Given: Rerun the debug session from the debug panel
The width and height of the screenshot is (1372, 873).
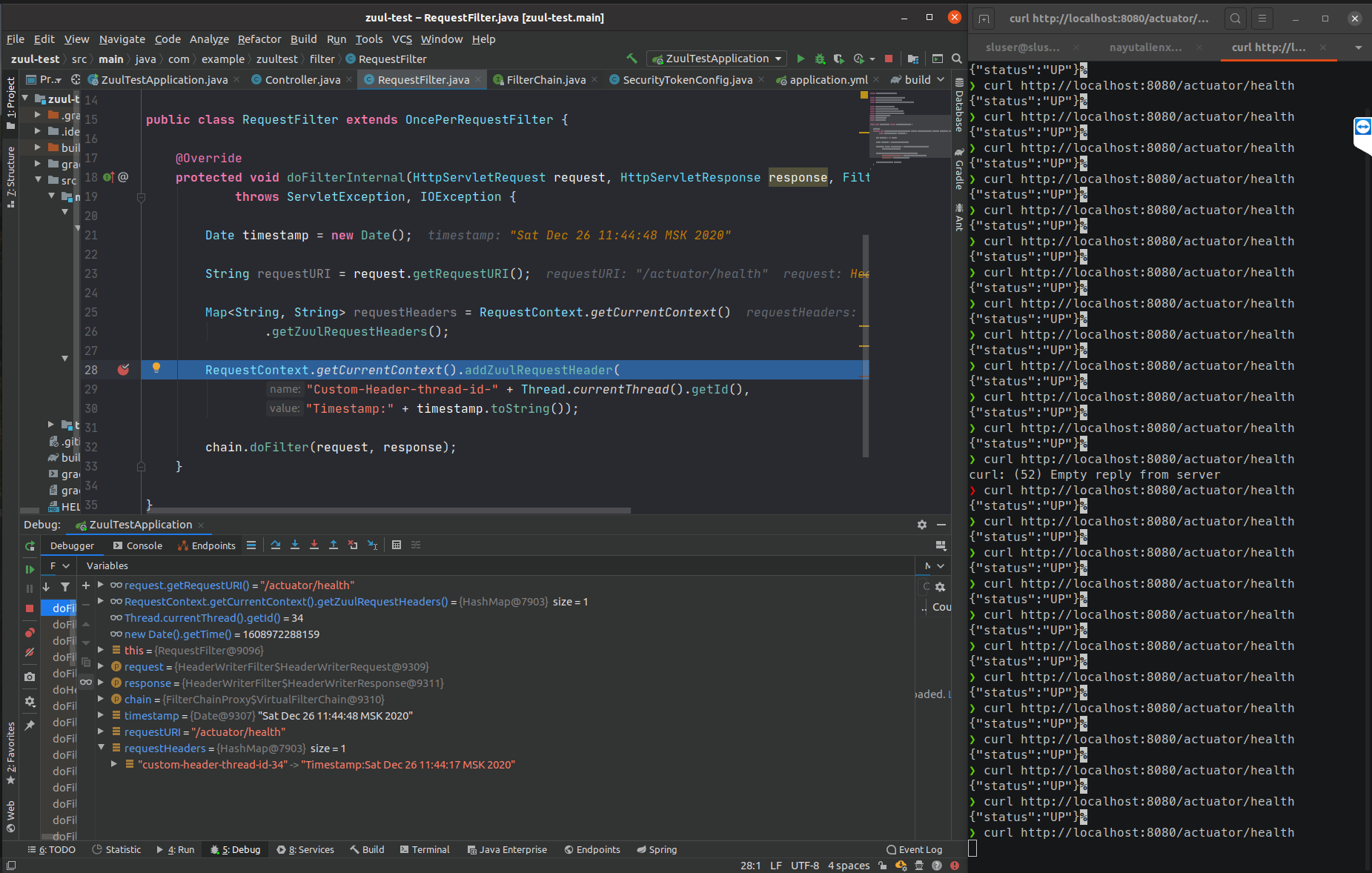Looking at the screenshot, I should tap(30, 546).
